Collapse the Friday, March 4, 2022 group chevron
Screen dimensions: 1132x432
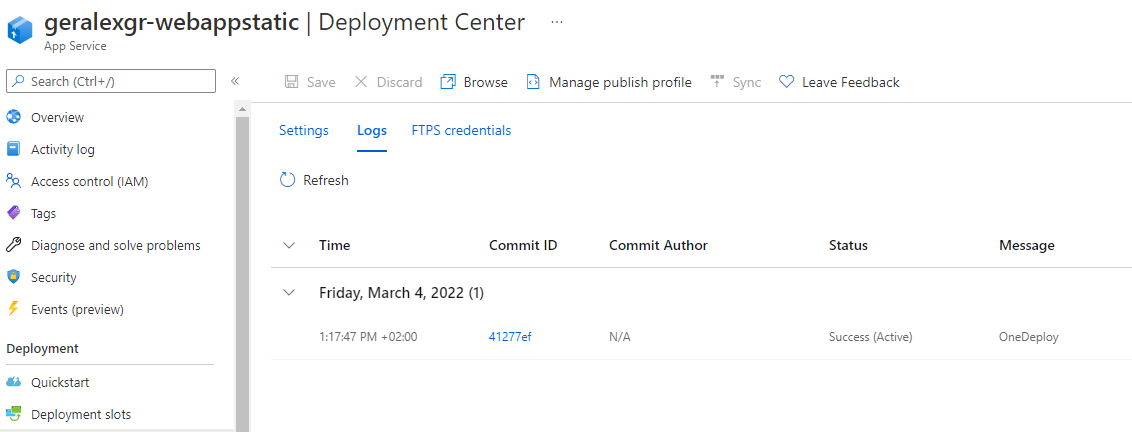[289, 293]
